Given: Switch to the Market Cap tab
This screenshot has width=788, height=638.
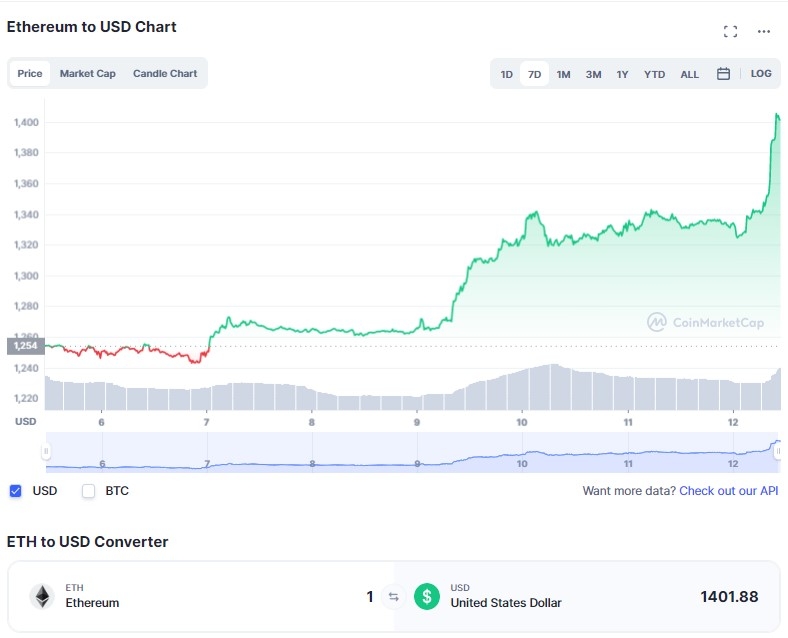Looking at the screenshot, I should point(87,73).
